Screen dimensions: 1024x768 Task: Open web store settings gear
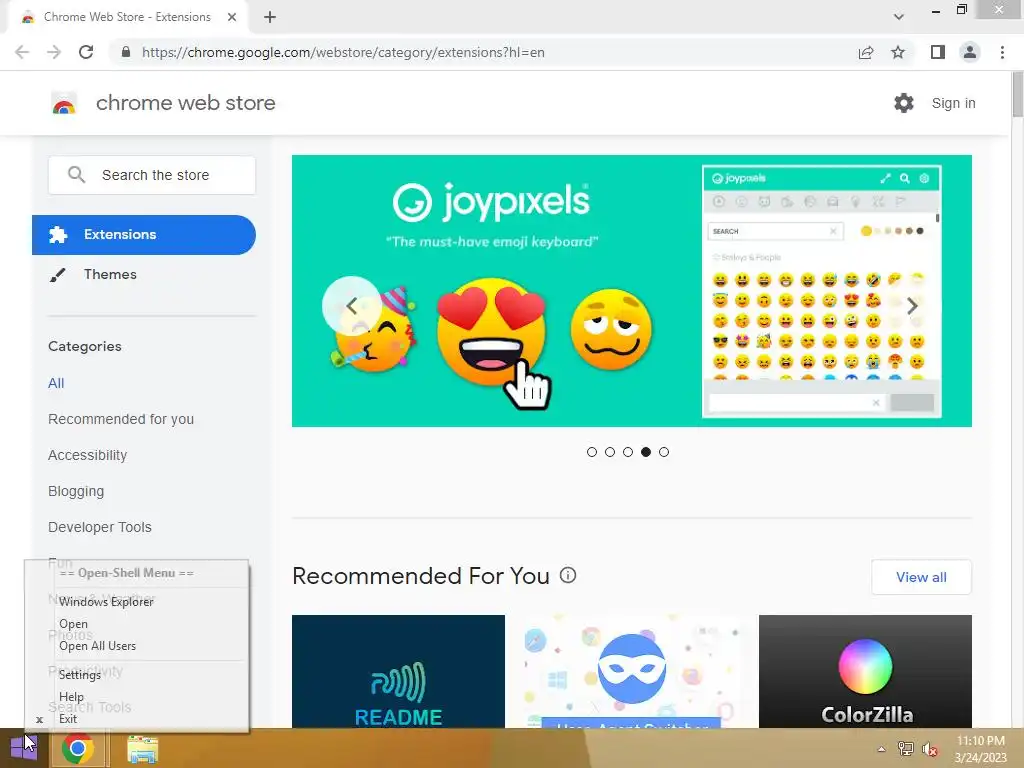point(904,103)
